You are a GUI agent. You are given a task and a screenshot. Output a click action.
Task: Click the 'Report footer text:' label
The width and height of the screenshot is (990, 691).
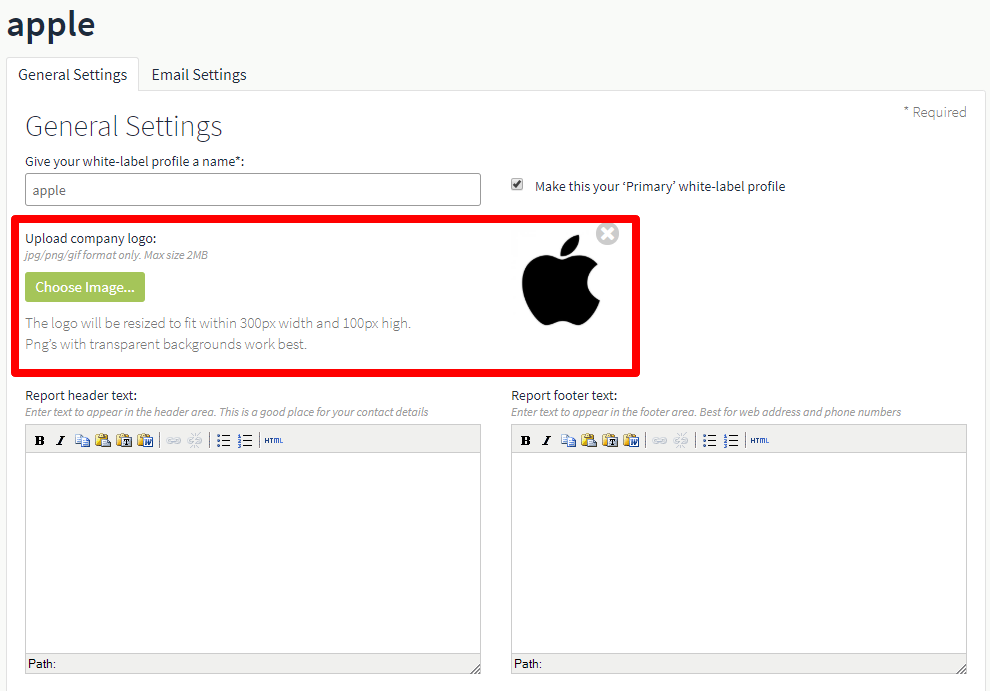564,395
